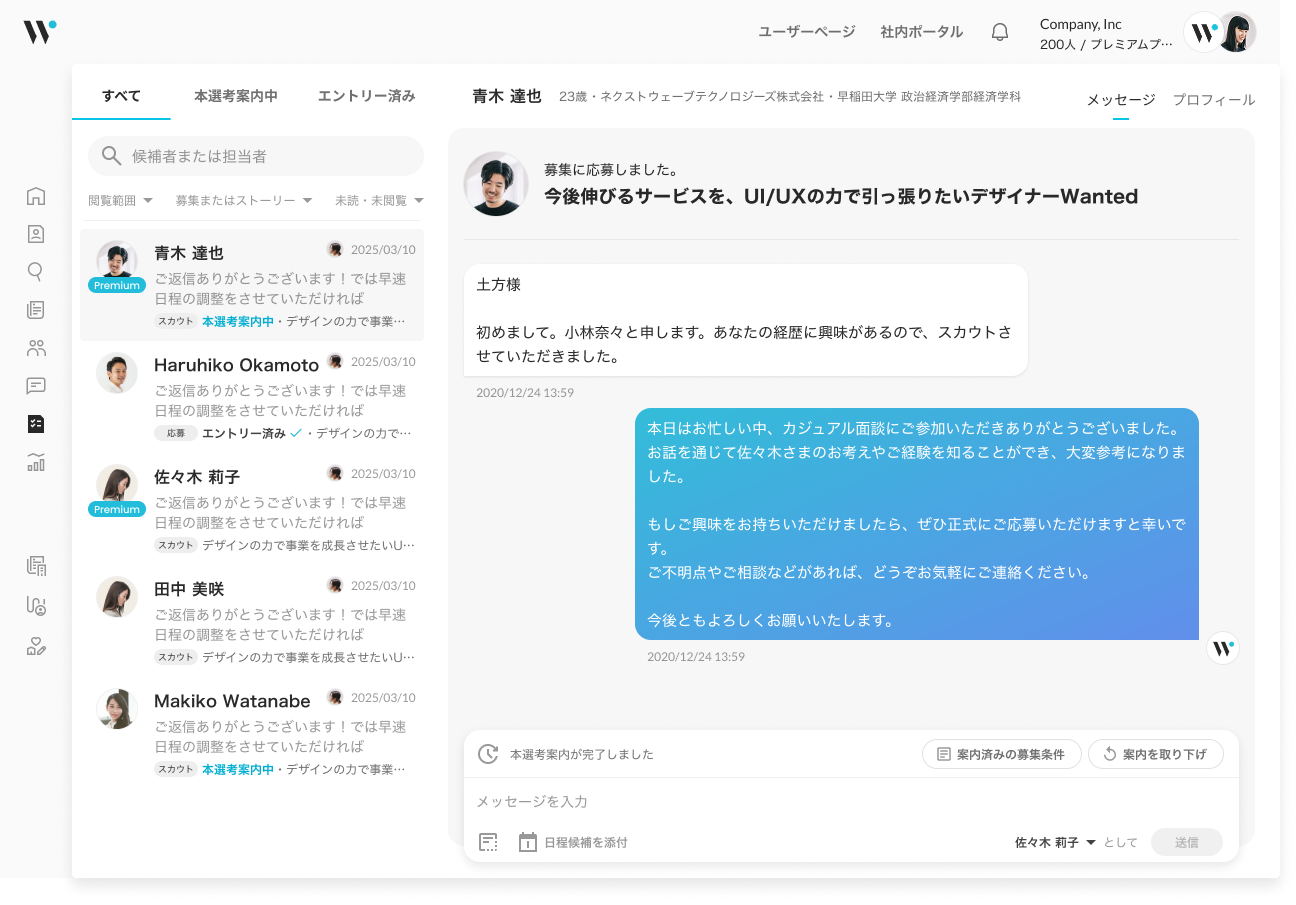The width and height of the screenshot is (1296, 905).
Task: Select the dark task-list icon in the sidebar
Action: coord(36,424)
